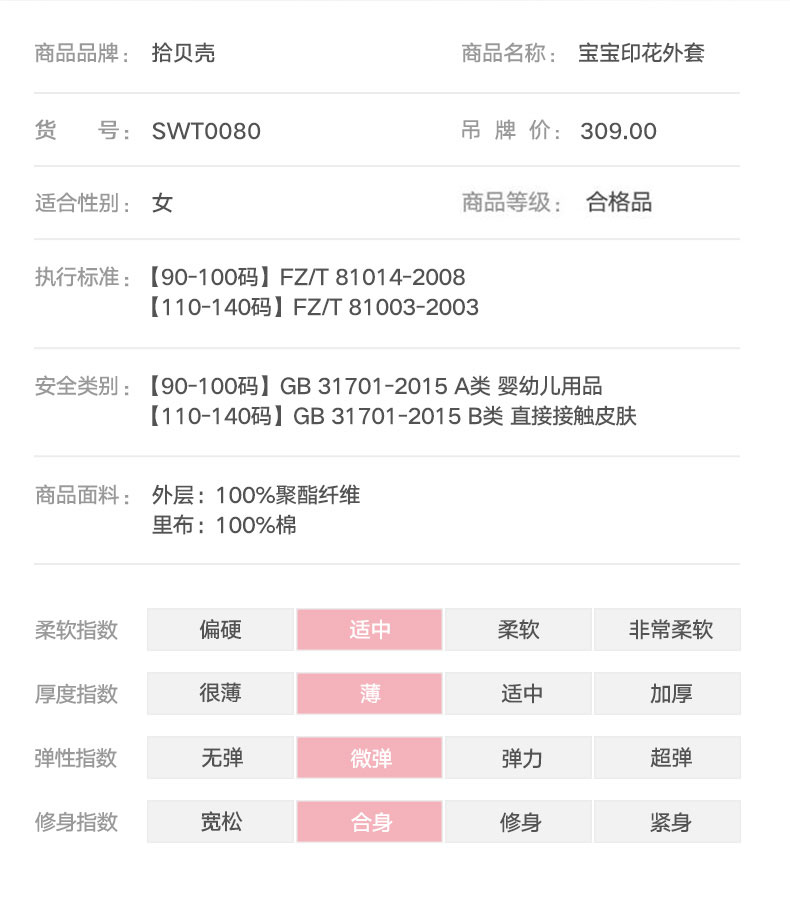Screen dimensions: 790x922
Task: Choose 柔软 softness option
Action: point(518,630)
